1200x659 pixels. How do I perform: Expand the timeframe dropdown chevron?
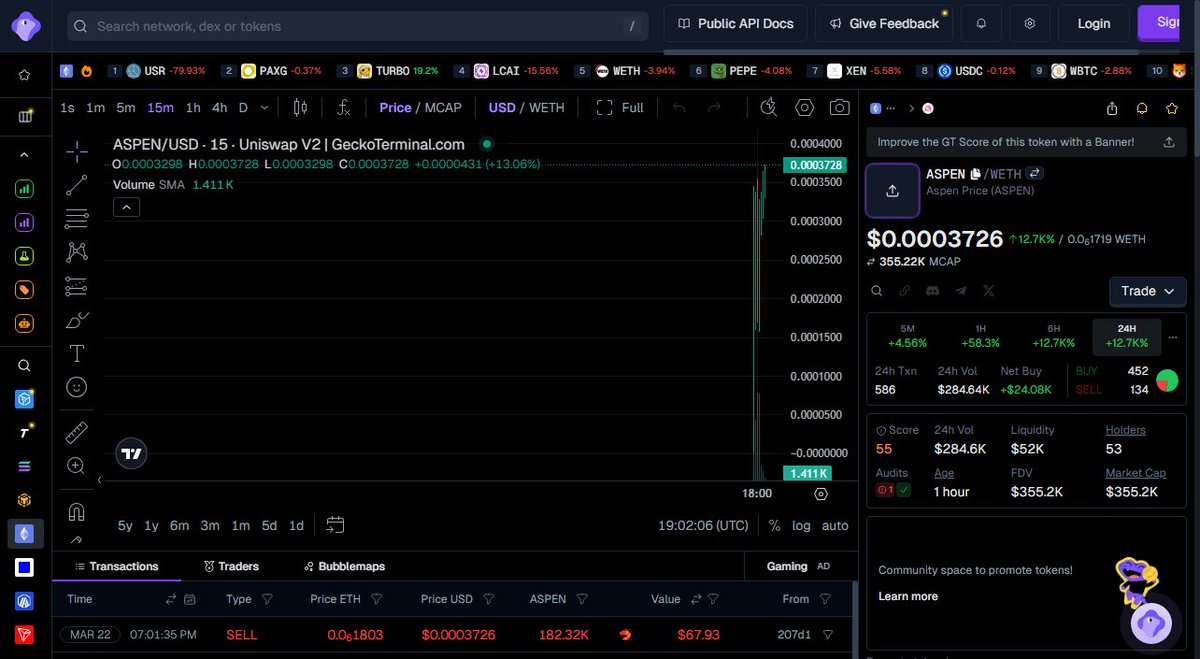(264, 107)
